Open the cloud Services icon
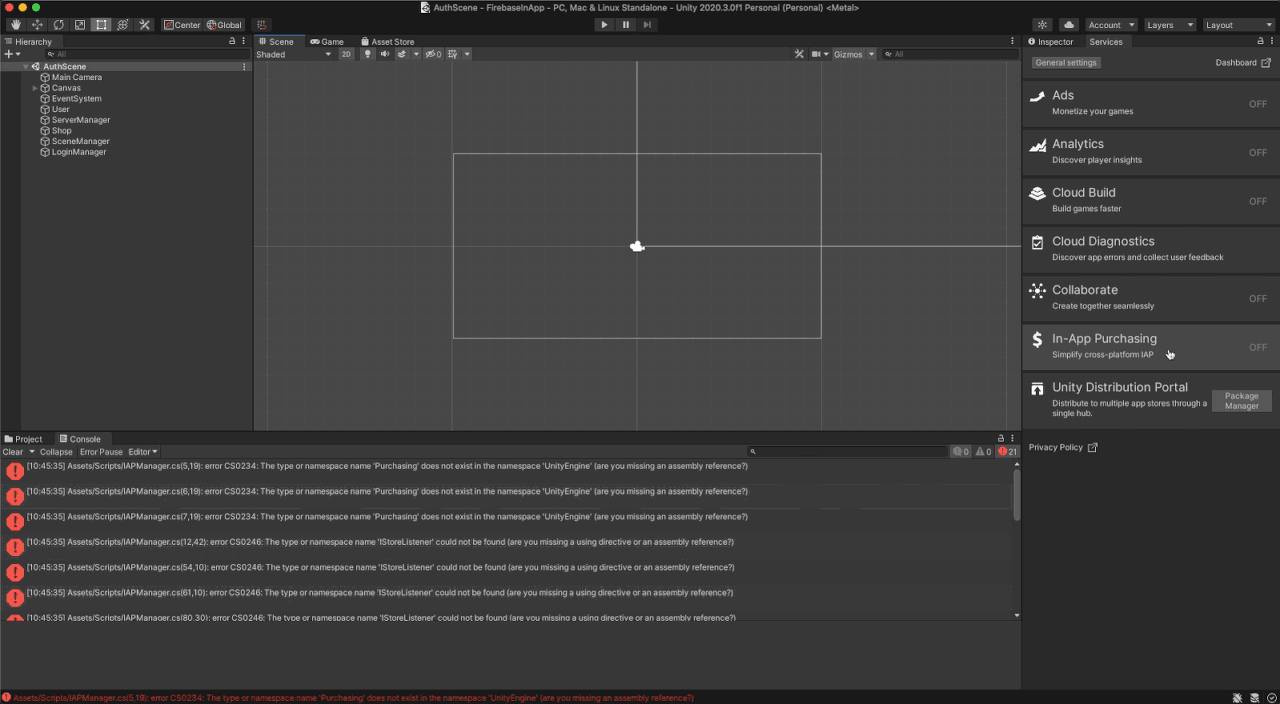1280x704 pixels. (x=1068, y=24)
